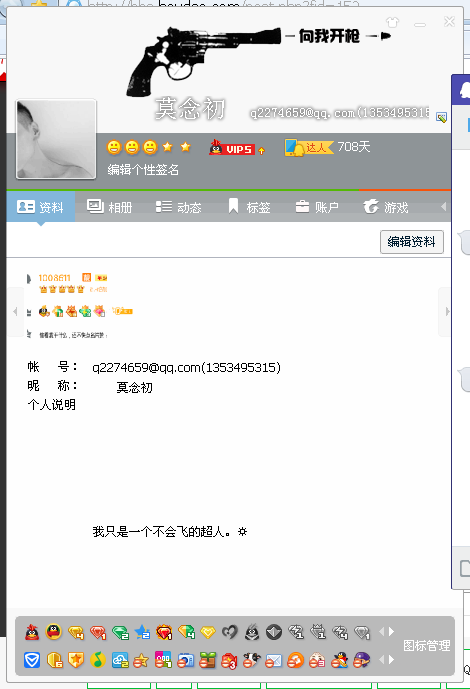The height and width of the screenshot is (689, 470).
Task: Click the disabled cow pasture icon
Action: coord(252,660)
